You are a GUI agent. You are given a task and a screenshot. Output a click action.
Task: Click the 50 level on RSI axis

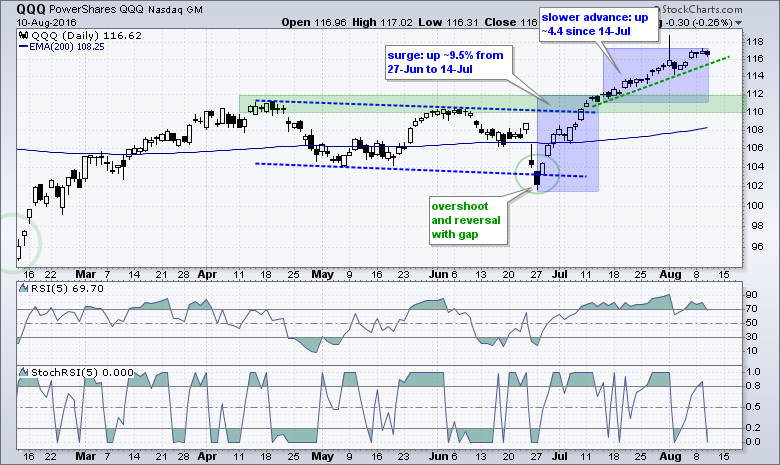(x=752, y=323)
